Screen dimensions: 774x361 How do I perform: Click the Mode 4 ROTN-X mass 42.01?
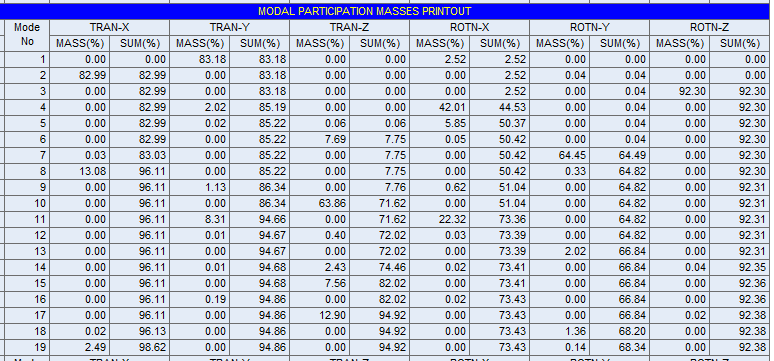coord(439,107)
